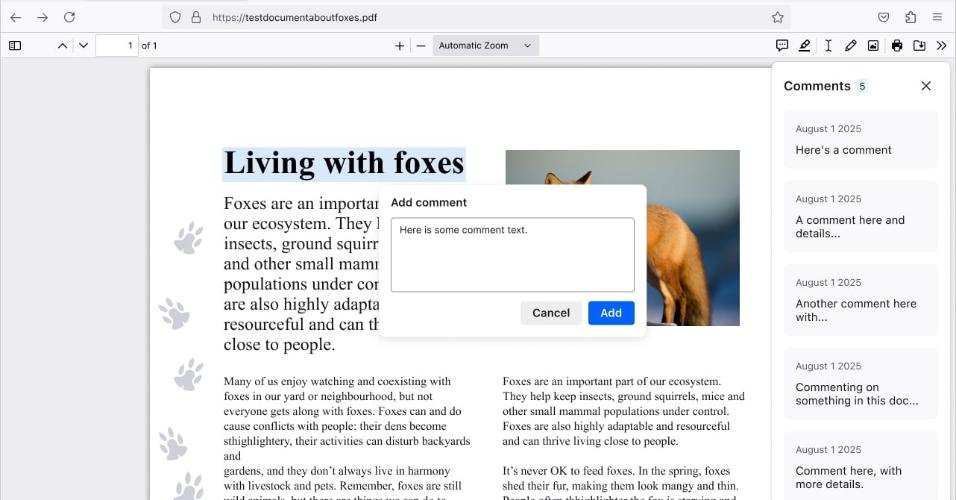The width and height of the screenshot is (956, 500).
Task: Go to next page arrow
Action: point(83,45)
